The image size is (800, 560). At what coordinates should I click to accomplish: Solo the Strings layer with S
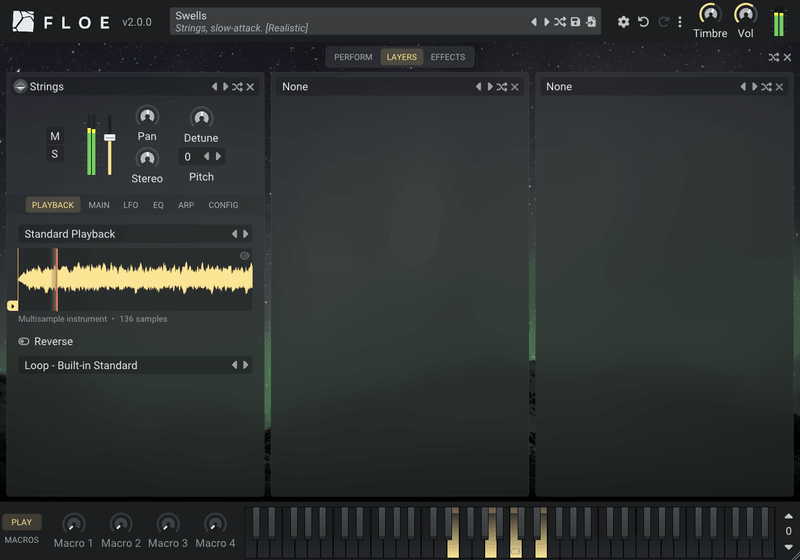click(x=55, y=154)
